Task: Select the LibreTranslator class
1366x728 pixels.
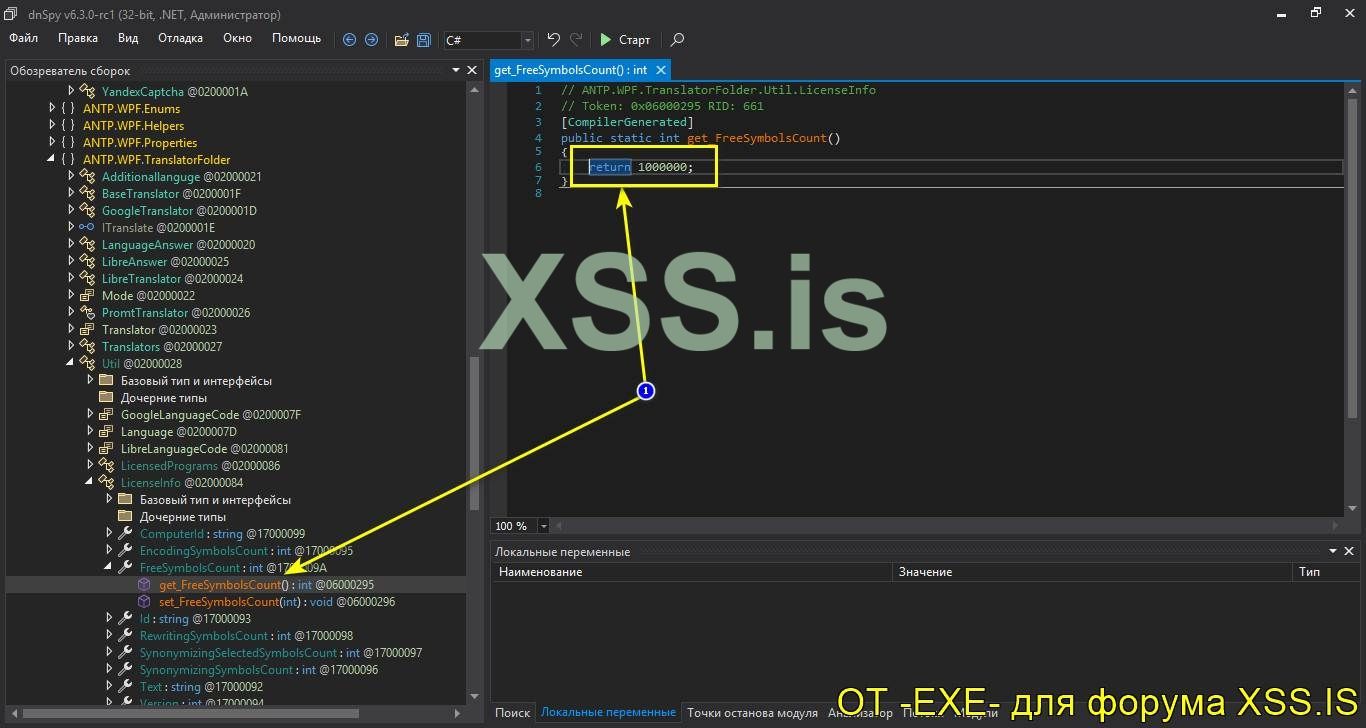Action: 172,279
